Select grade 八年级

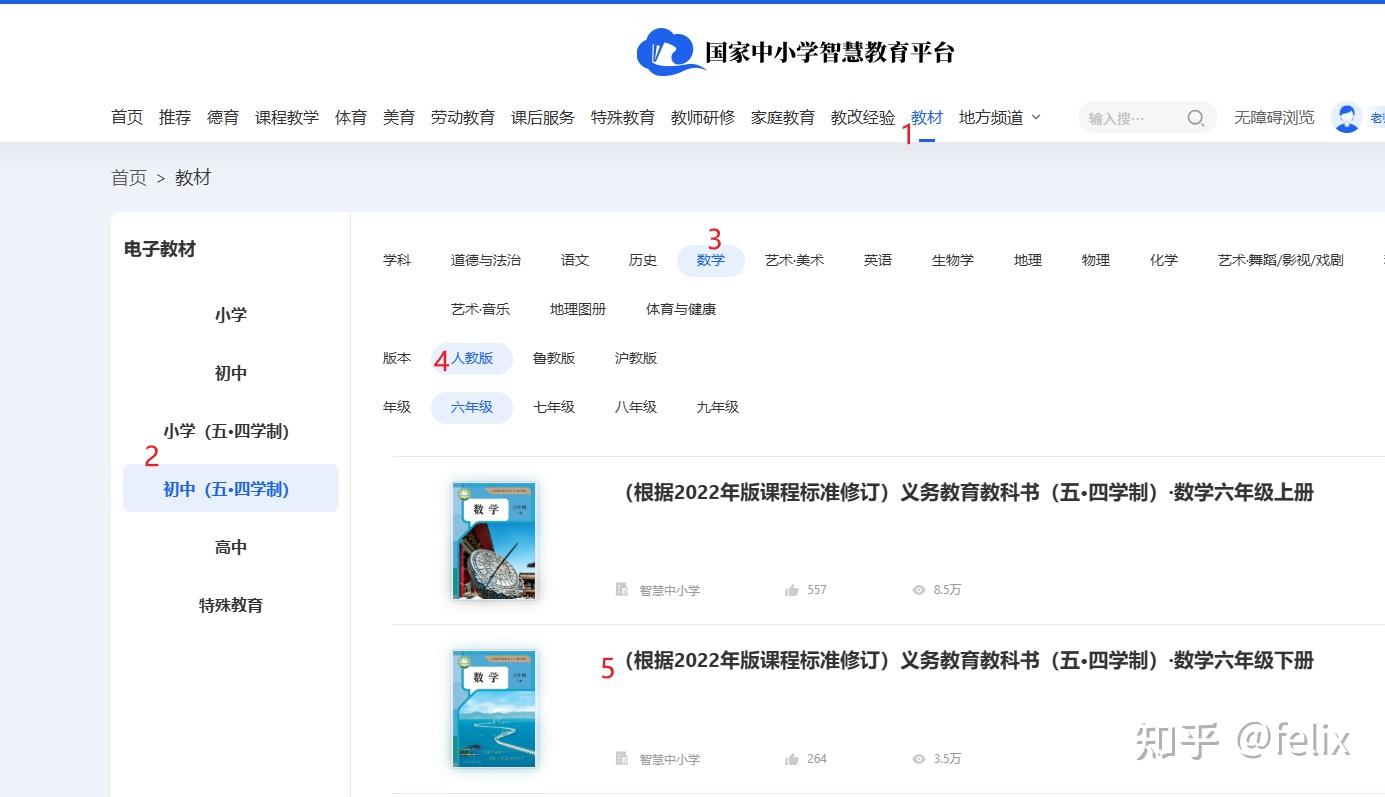click(x=636, y=407)
